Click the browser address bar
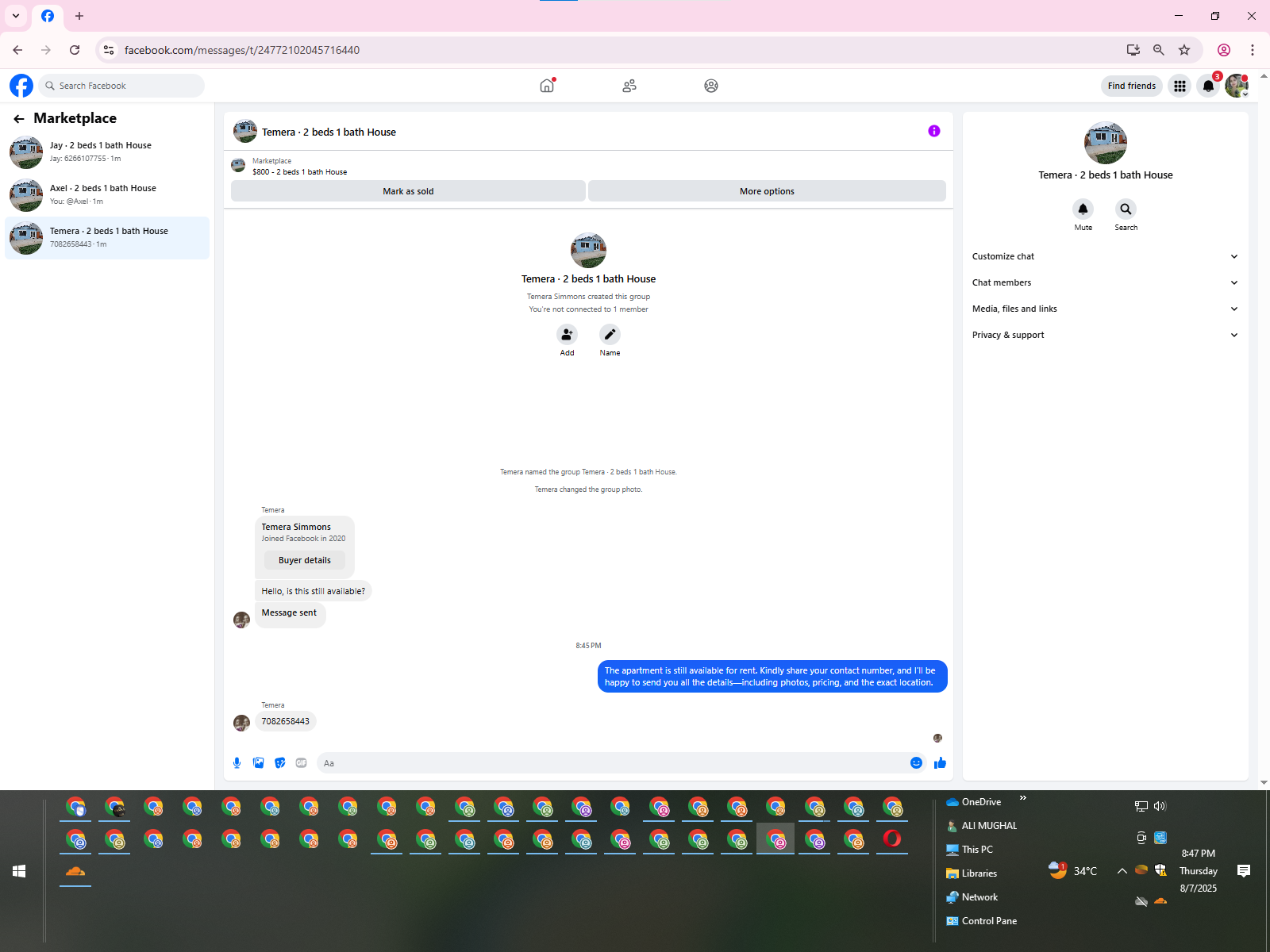 tap(619, 50)
